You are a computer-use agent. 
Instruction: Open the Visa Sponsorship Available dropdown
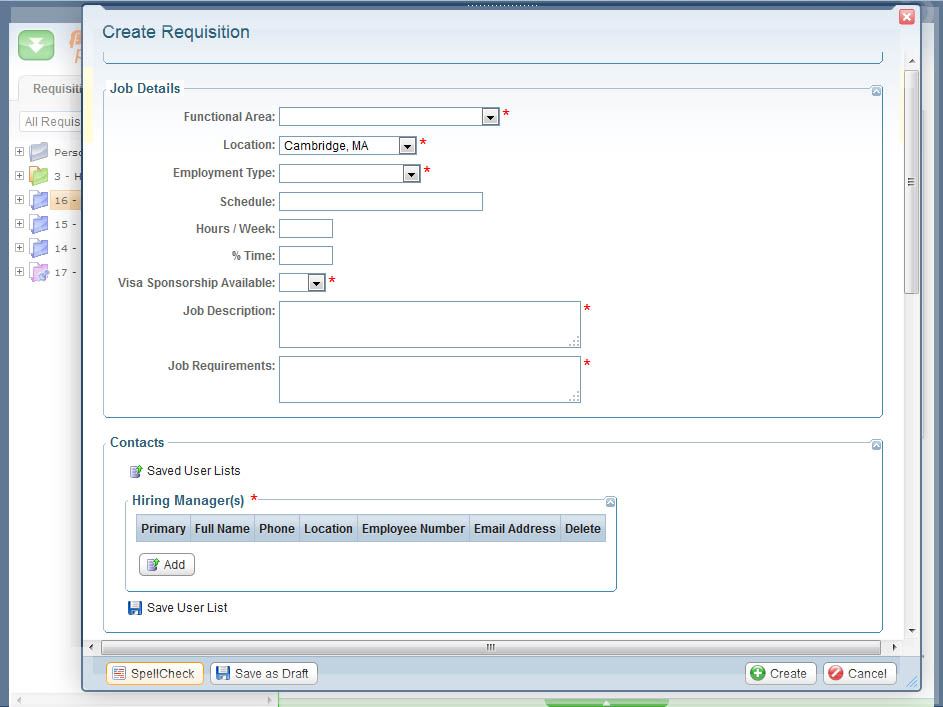(316, 283)
